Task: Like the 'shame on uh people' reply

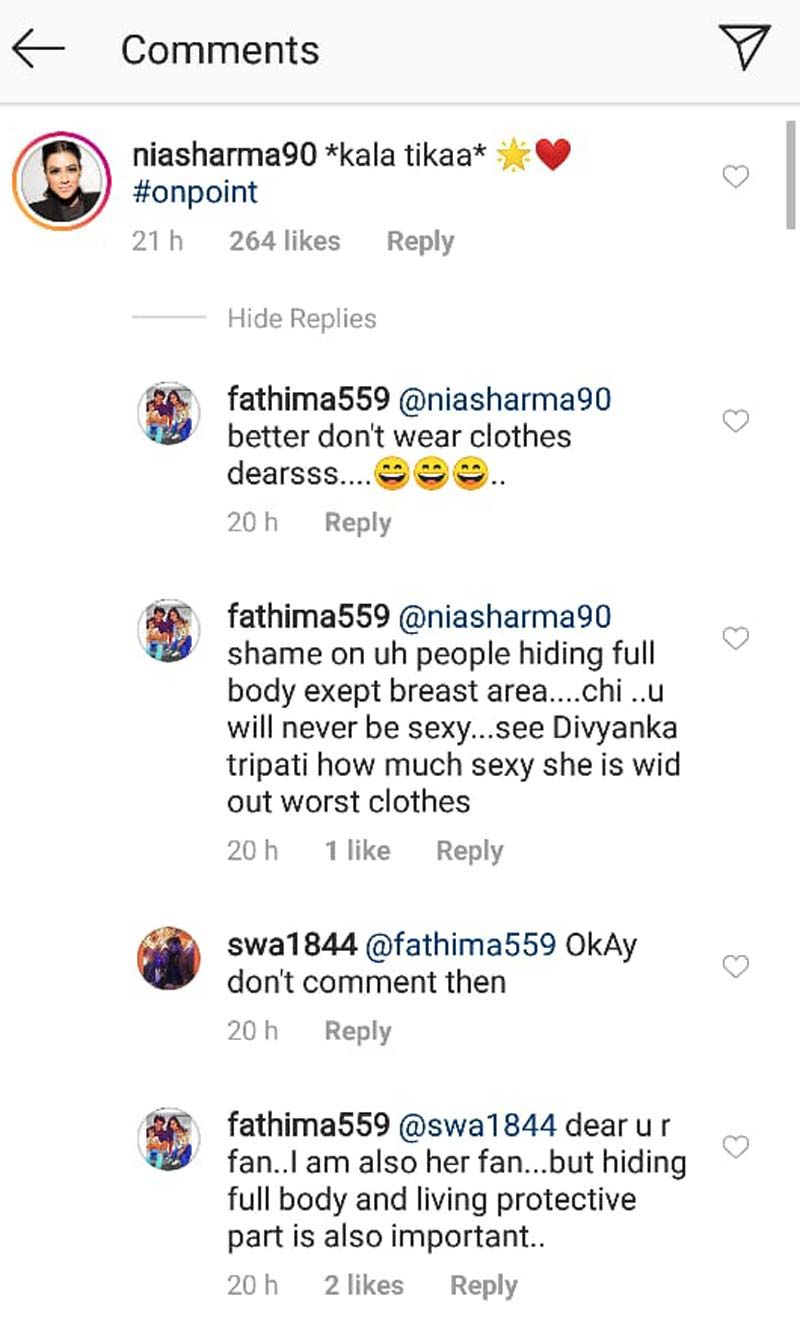Action: pyautogui.click(x=736, y=638)
